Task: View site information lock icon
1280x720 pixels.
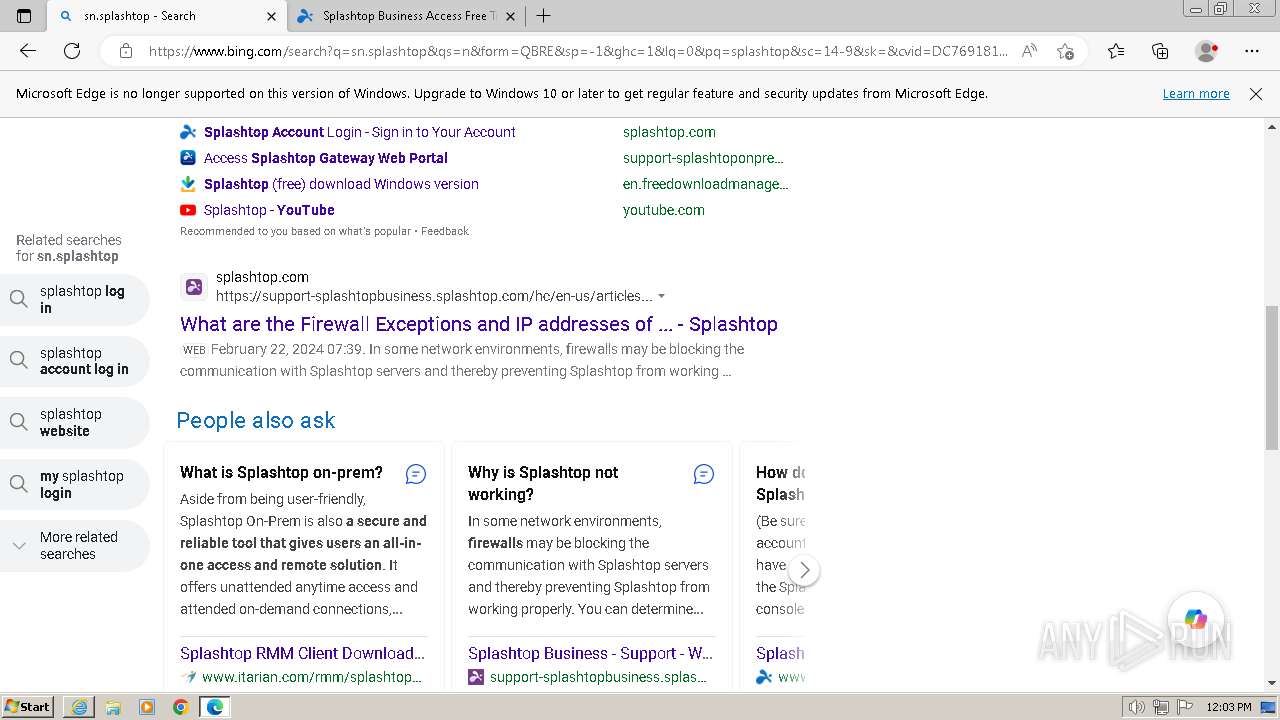Action: [x=126, y=51]
